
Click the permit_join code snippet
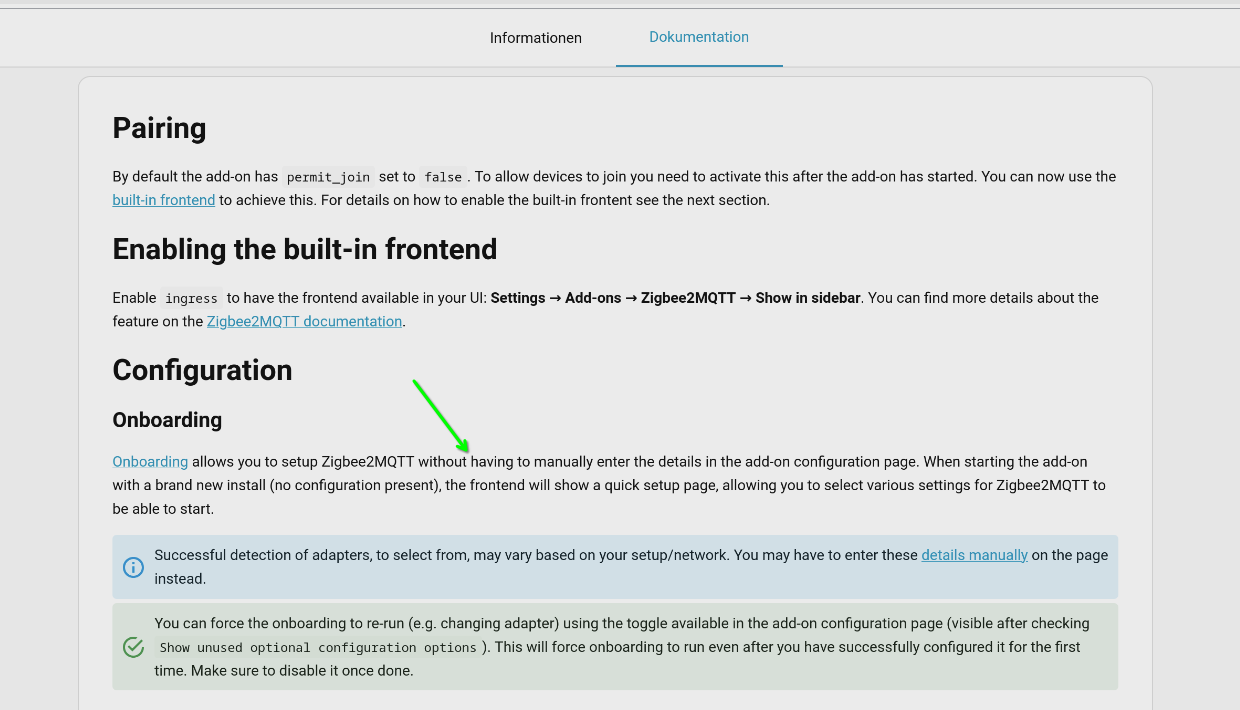tap(328, 177)
